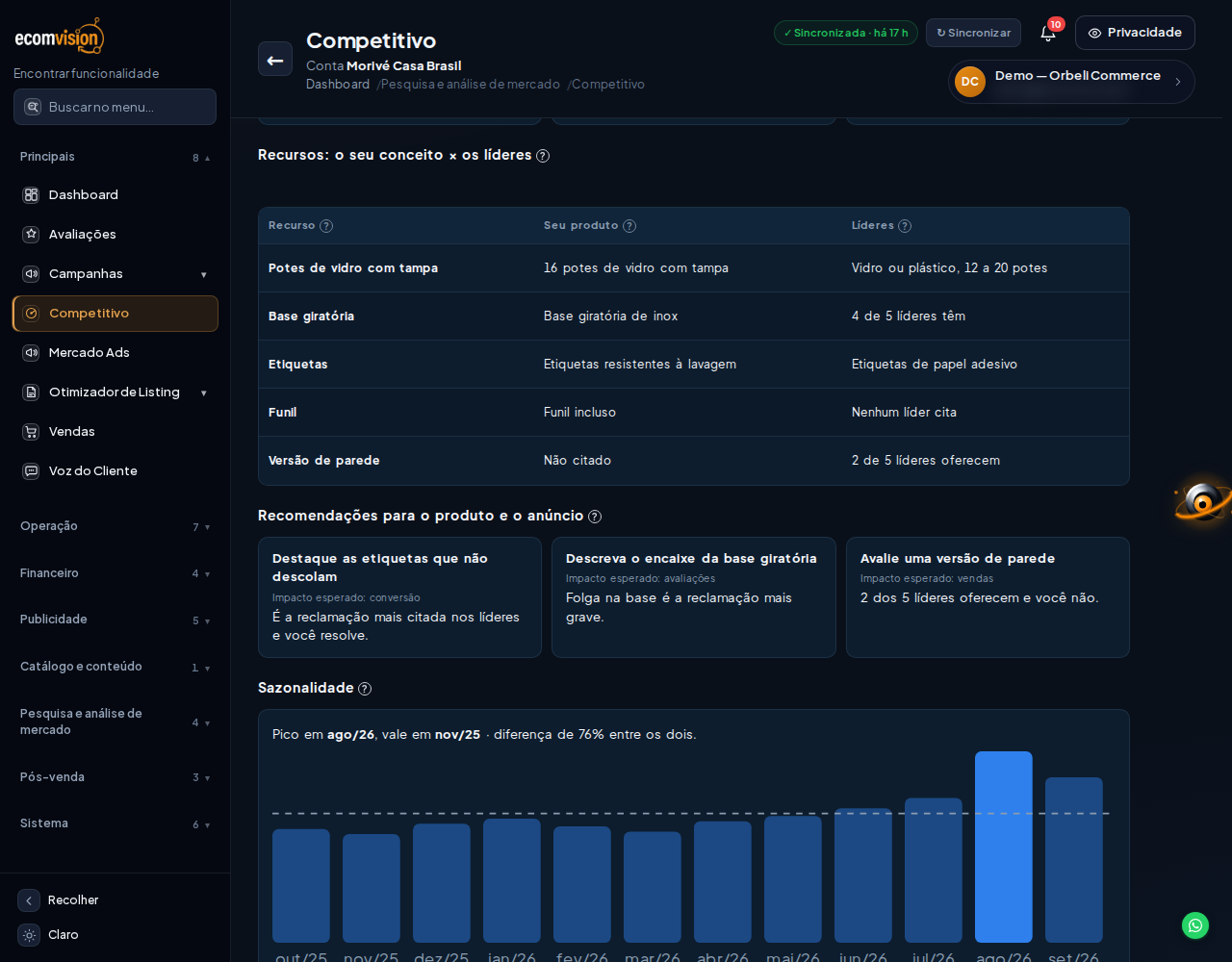The width and height of the screenshot is (1232, 962).
Task: Click the Sincronizar button
Action: 973,33
